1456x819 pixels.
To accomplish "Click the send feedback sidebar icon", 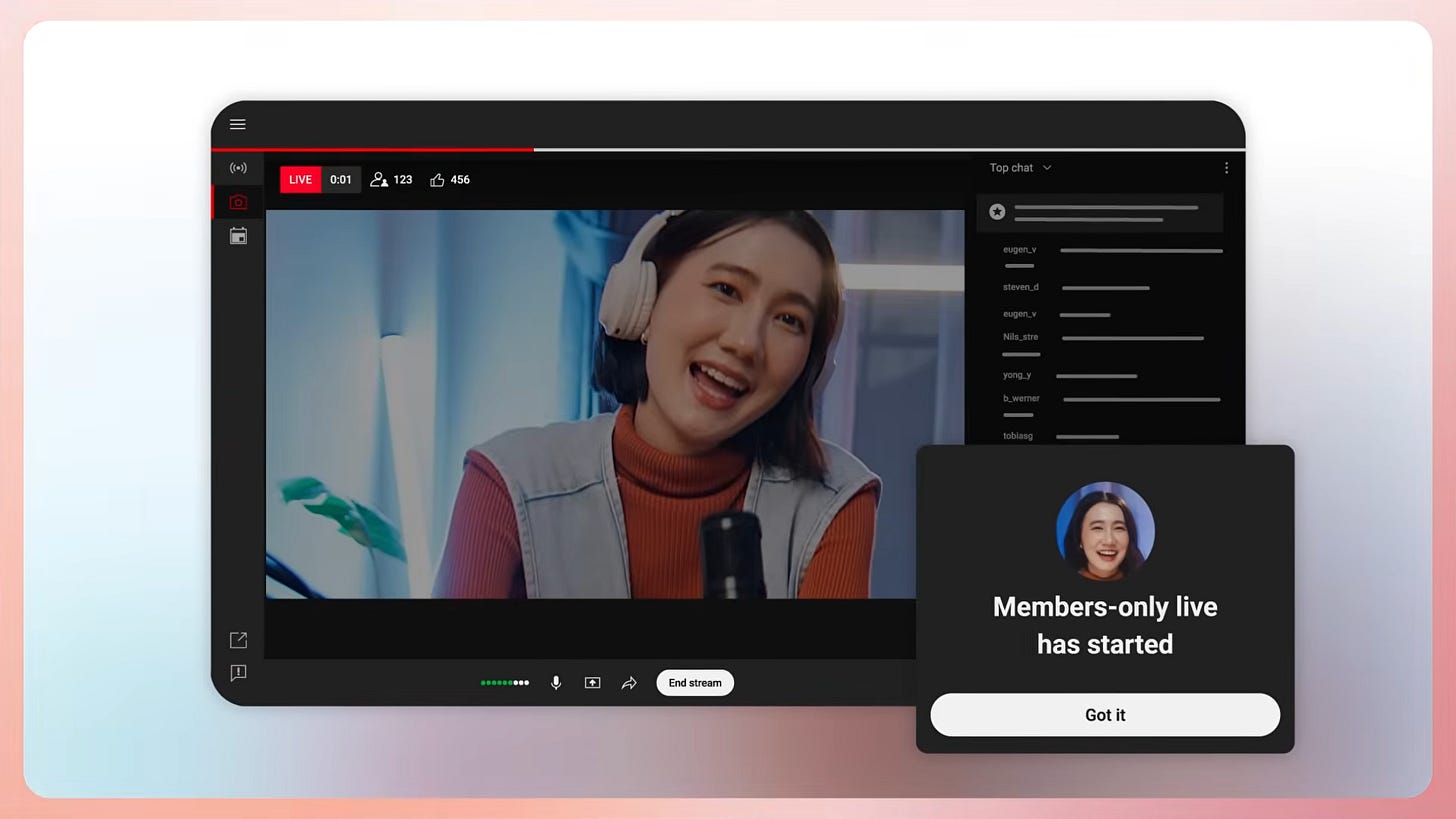I will 238,673.
